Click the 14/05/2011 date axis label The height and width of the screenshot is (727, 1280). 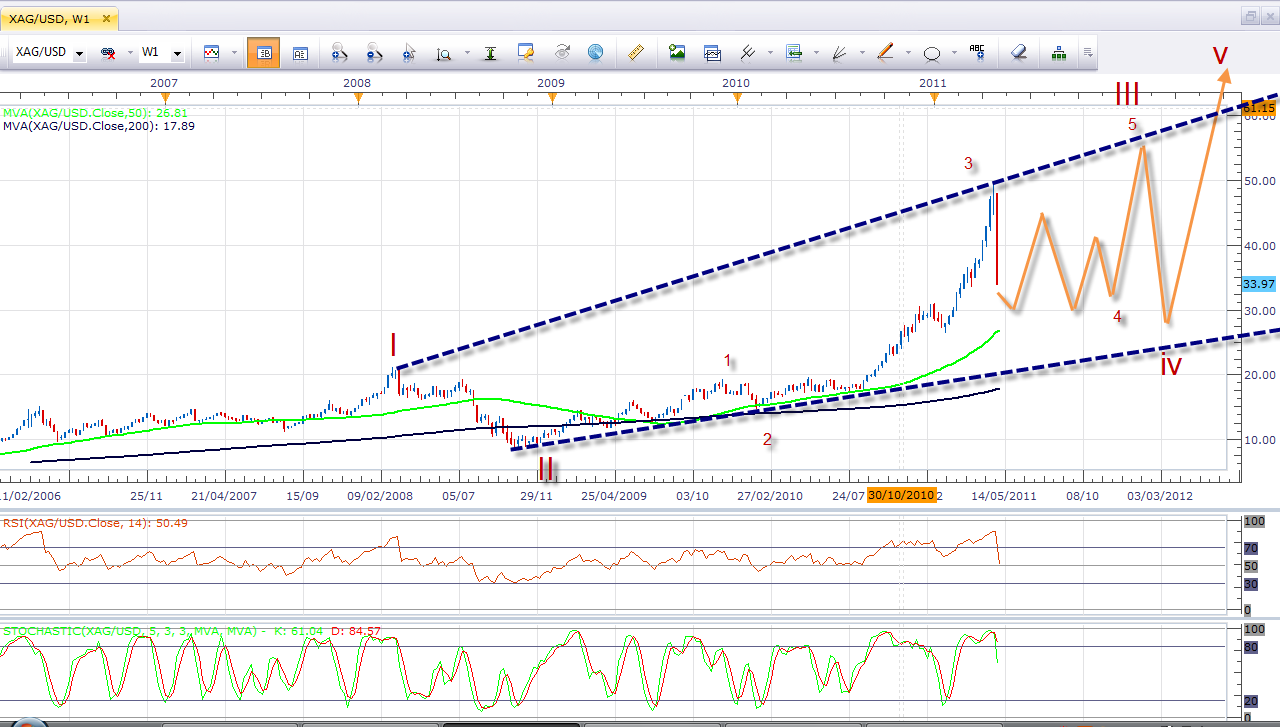(x=1004, y=495)
